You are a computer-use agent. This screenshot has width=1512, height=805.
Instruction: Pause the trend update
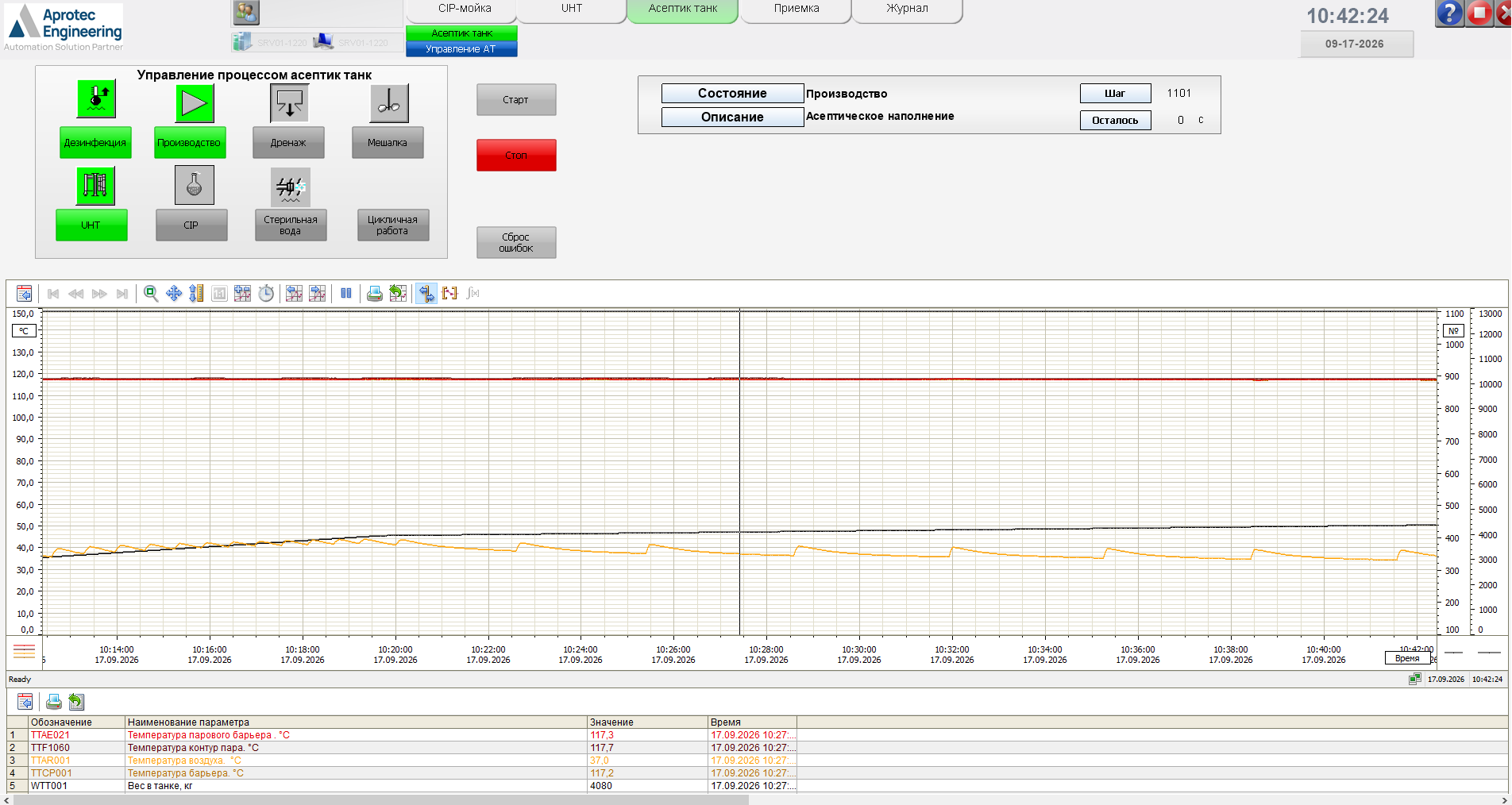[346, 294]
